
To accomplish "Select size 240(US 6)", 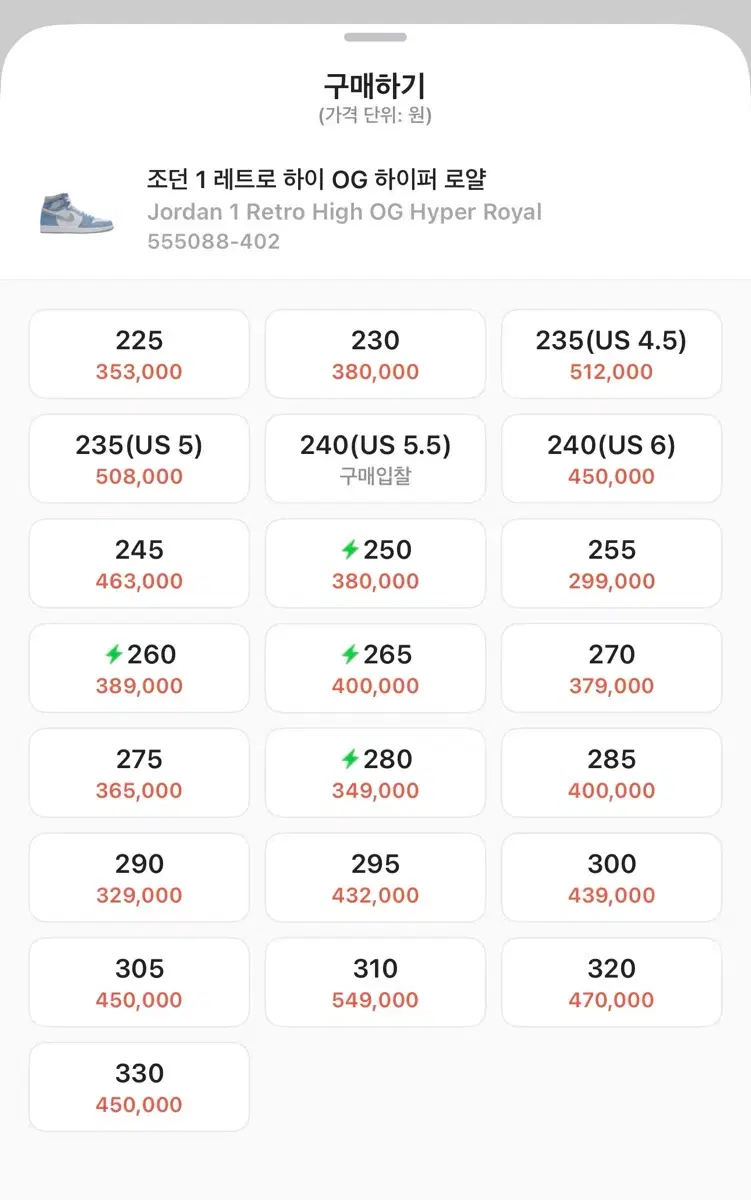I will point(611,460).
